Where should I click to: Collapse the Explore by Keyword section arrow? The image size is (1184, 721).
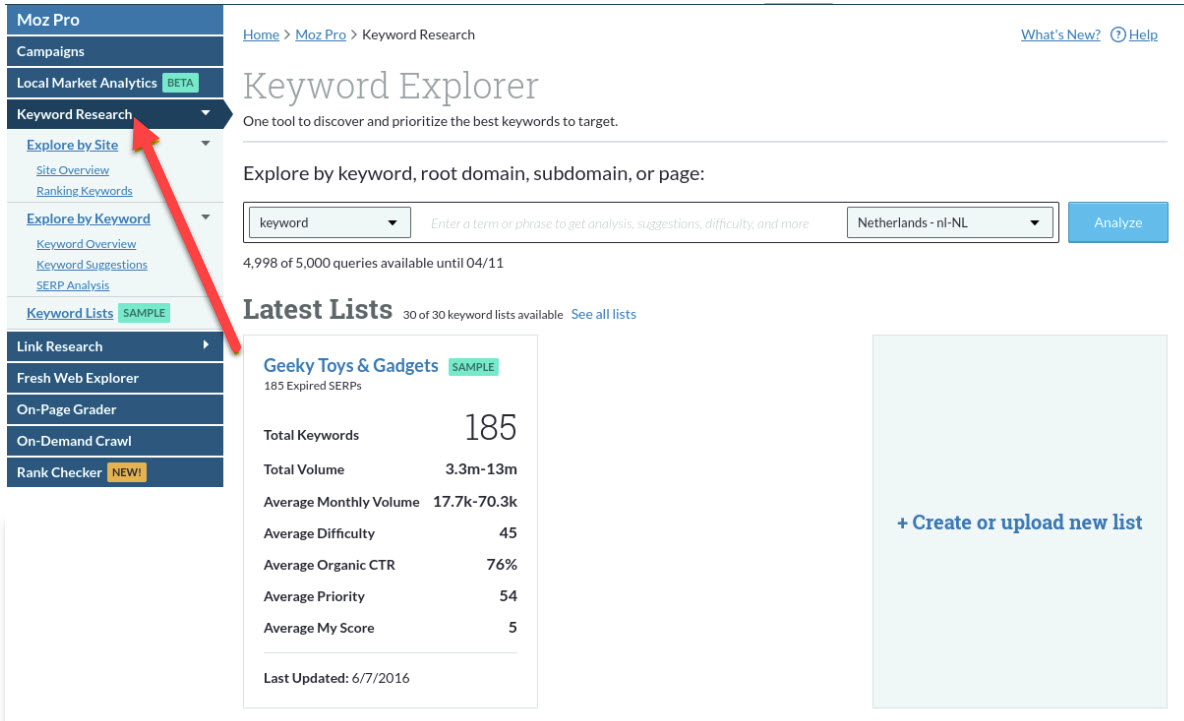tap(206, 218)
